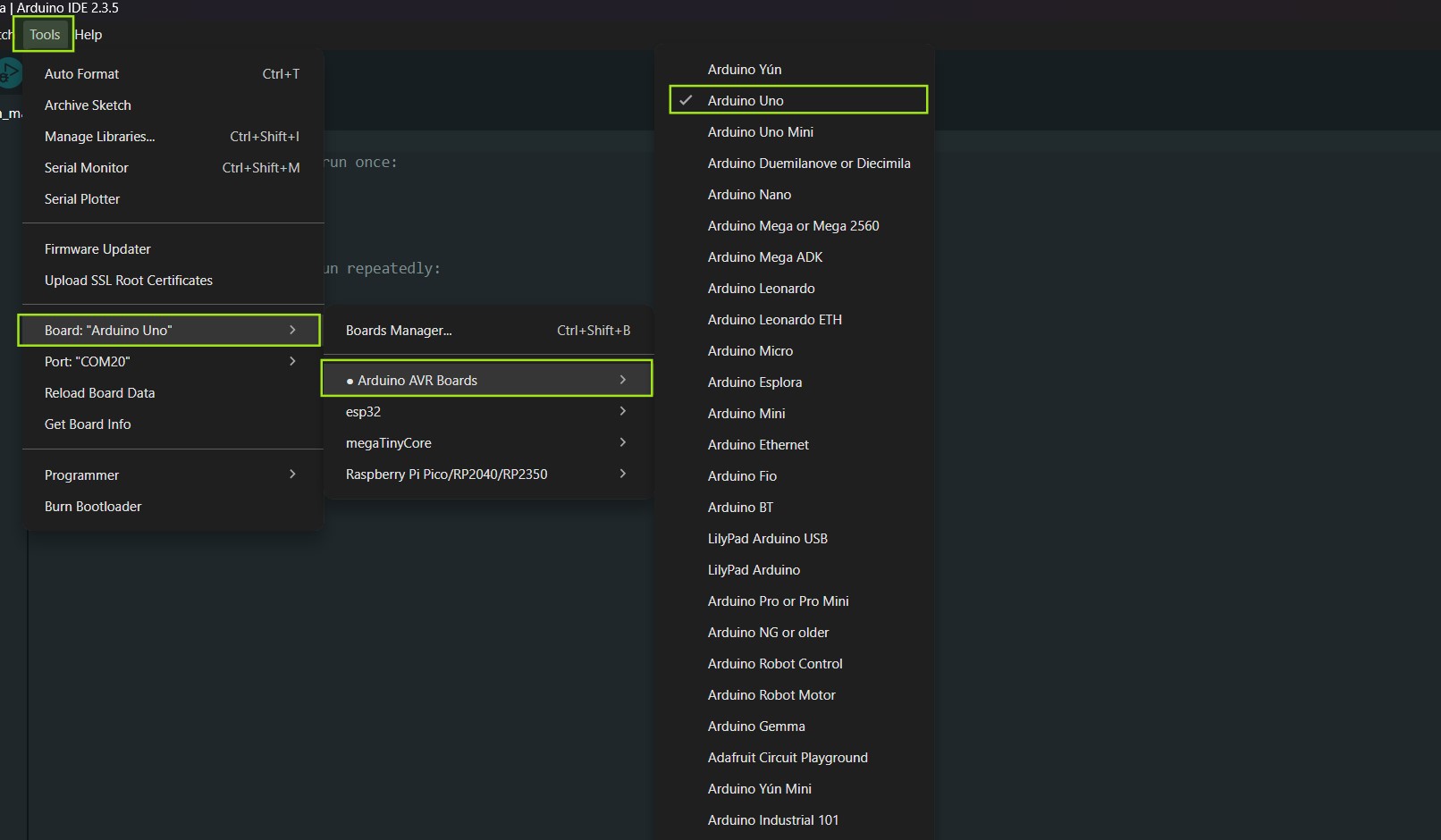Select Arduino Uno Mini board

pyautogui.click(x=795, y=132)
